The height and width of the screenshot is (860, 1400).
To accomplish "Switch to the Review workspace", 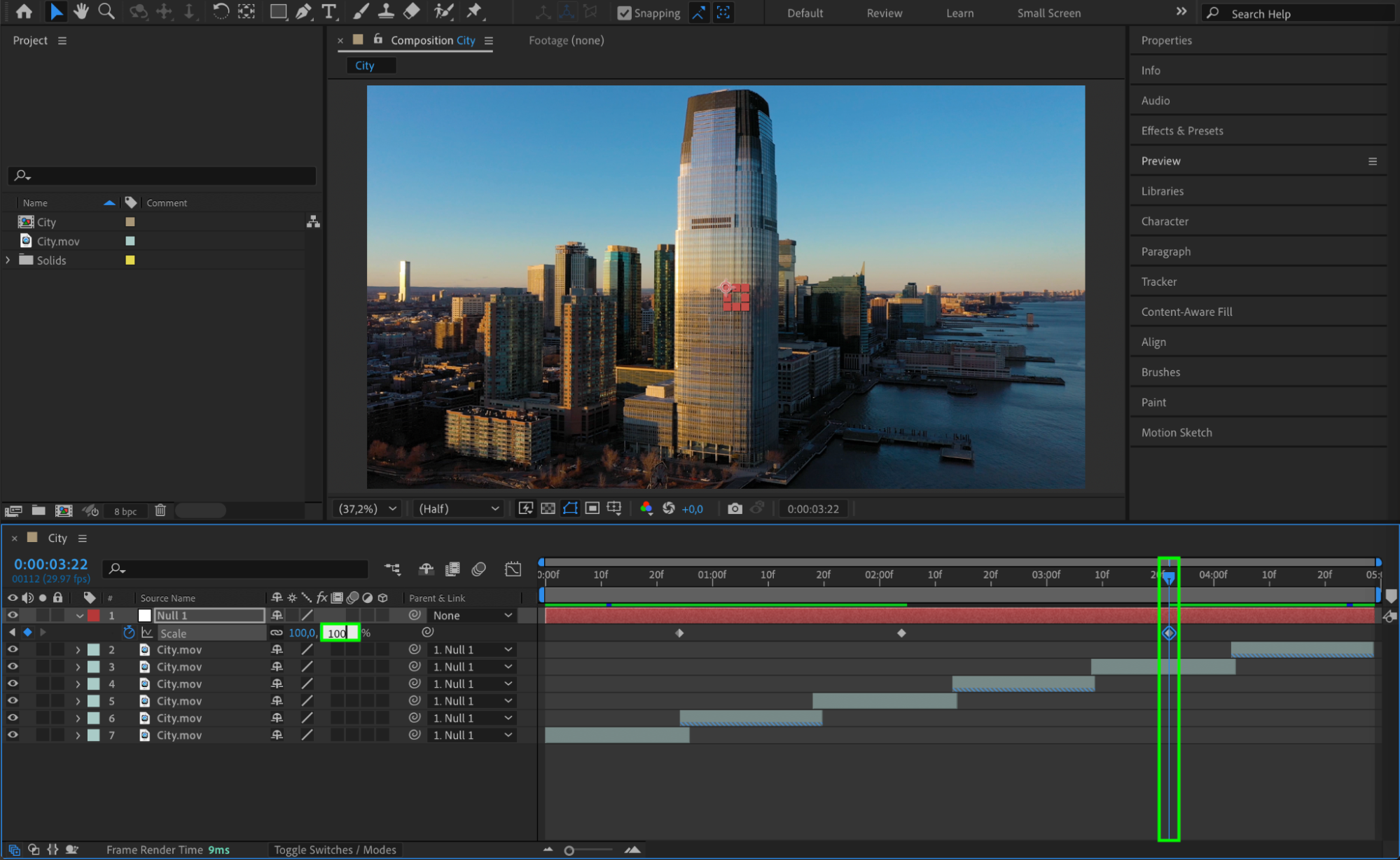I will pos(884,13).
